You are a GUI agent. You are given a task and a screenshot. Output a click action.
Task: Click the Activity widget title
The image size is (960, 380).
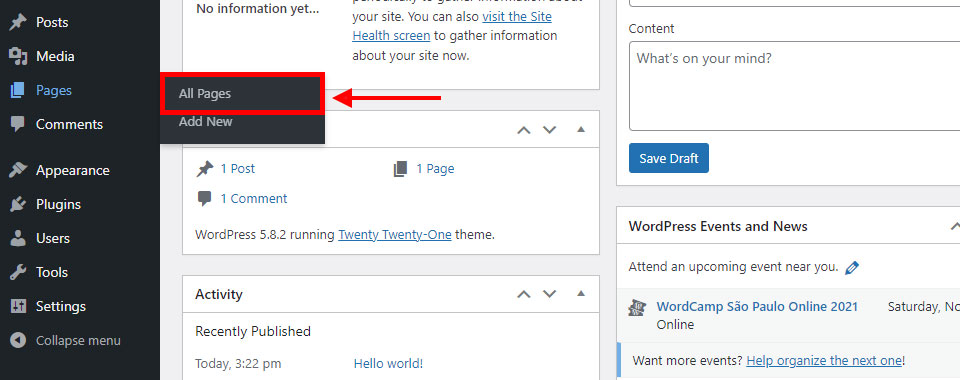coord(219,294)
